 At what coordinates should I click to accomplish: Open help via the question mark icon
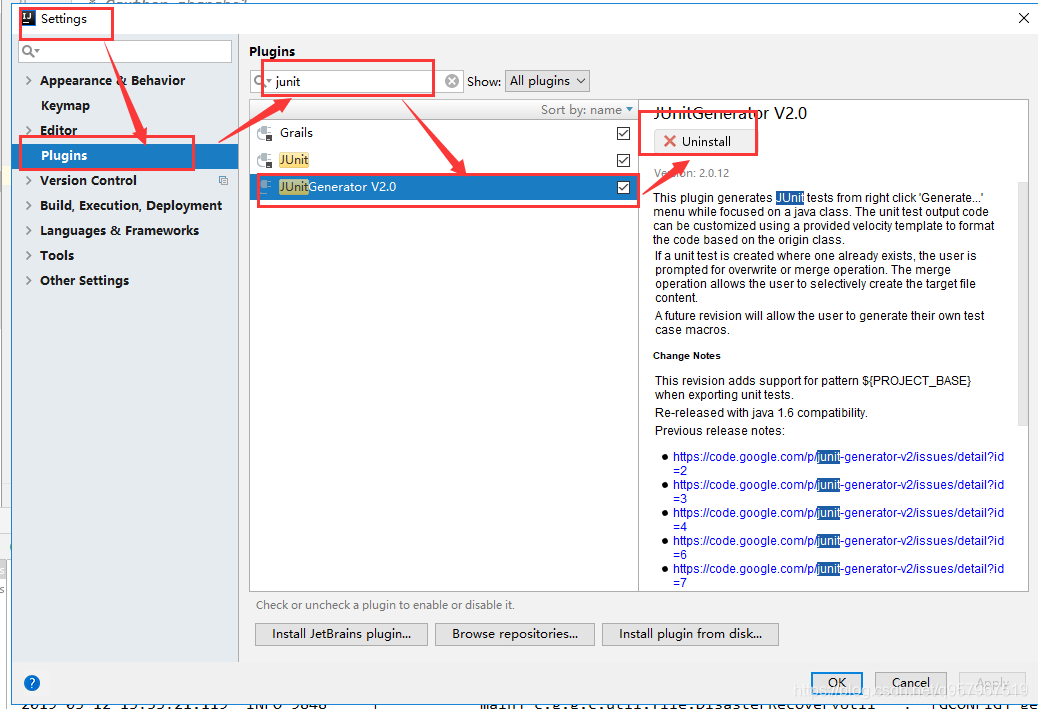pyautogui.click(x=32, y=683)
